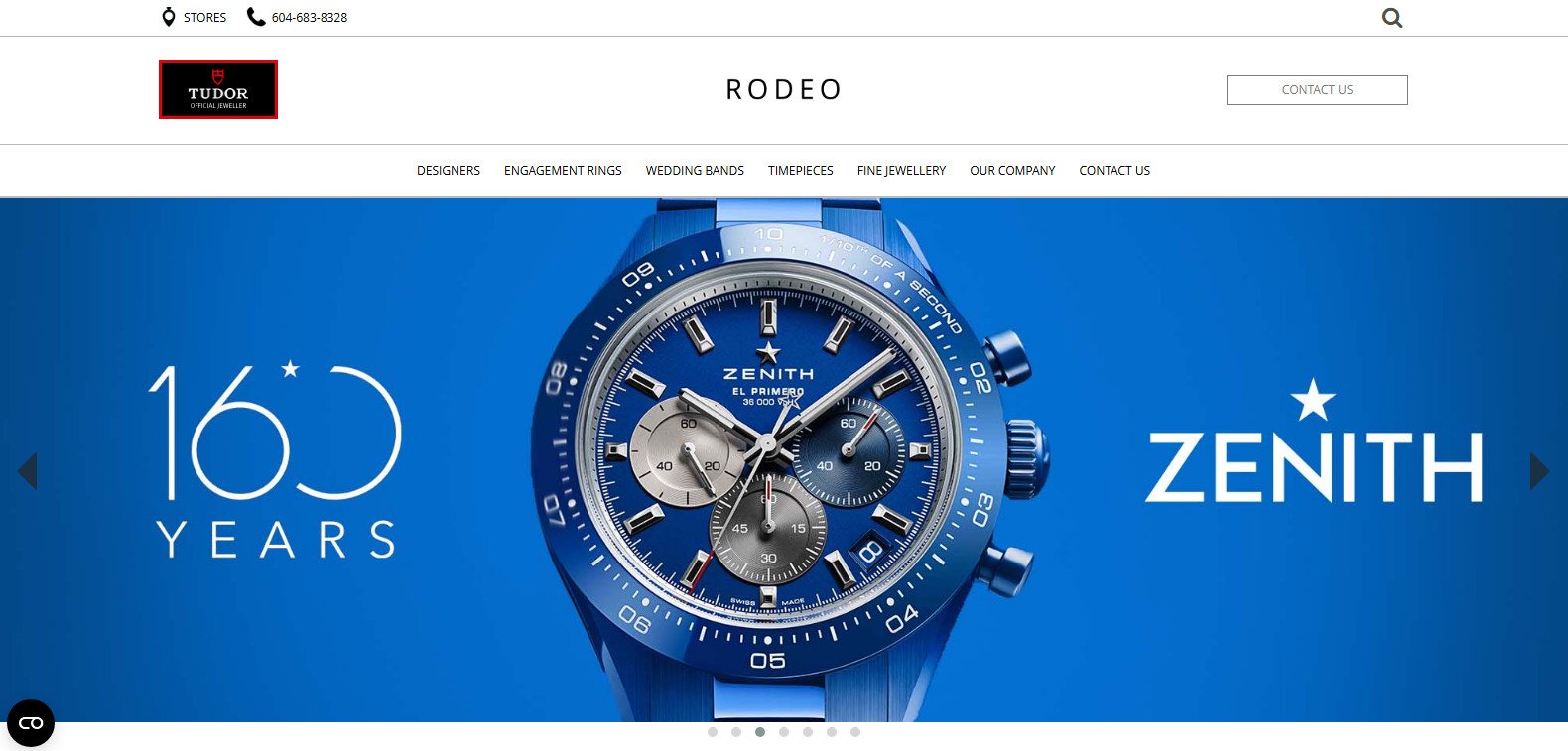Viewport: 1568px width, 751px height.
Task: Open the accessibility widget in the corner
Action: 31,723
